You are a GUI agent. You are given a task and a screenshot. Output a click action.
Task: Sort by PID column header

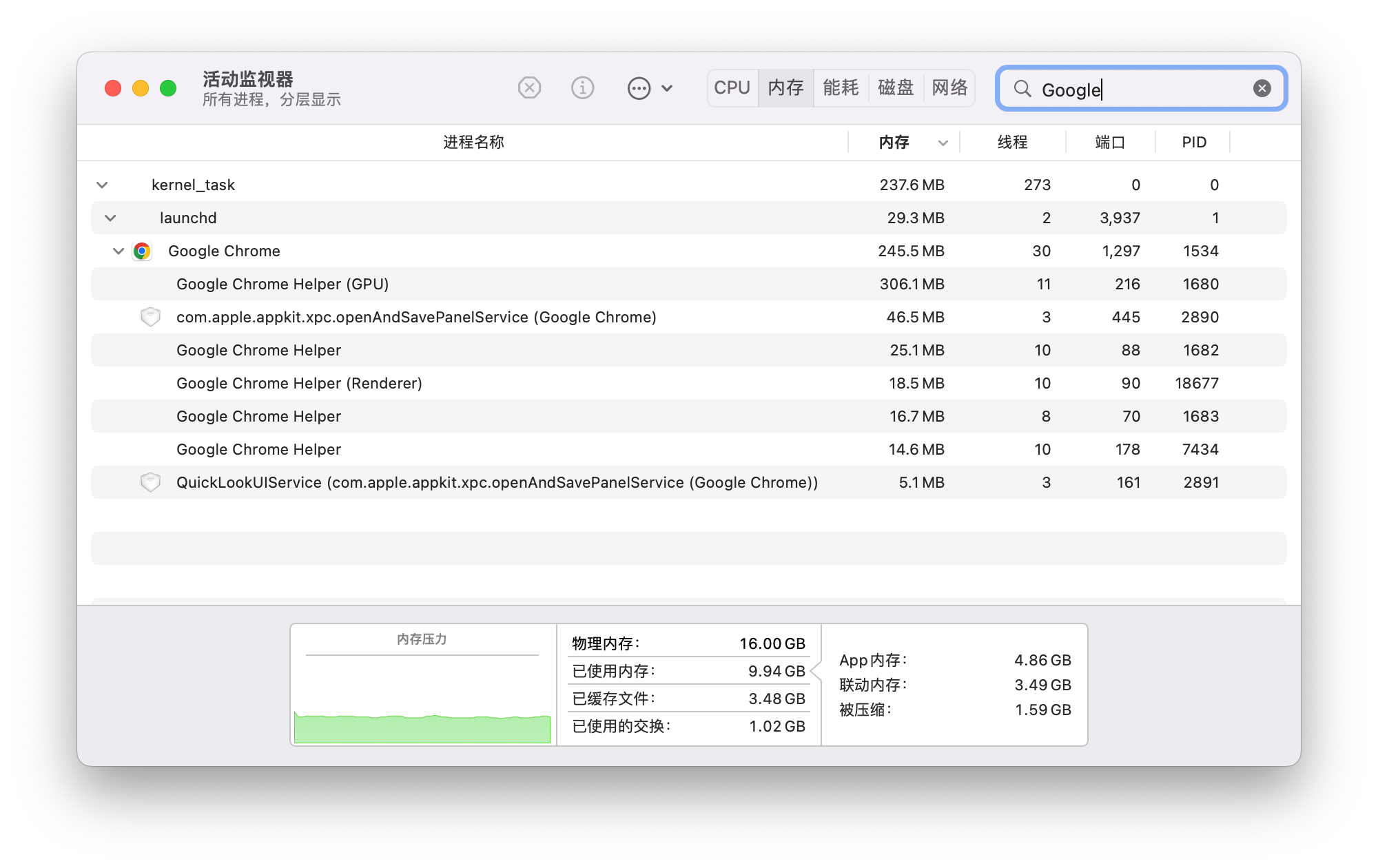coord(1194,143)
